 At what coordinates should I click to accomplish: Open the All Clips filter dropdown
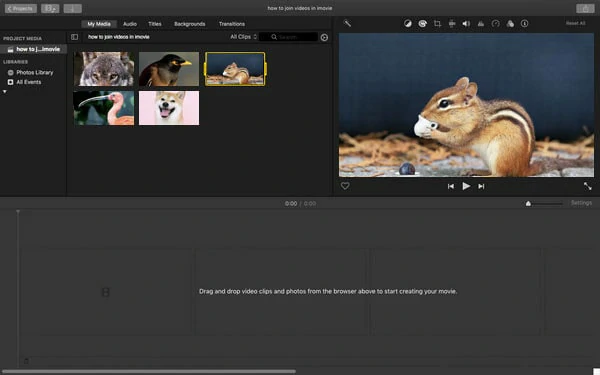pyautogui.click(x=243, y=37)
